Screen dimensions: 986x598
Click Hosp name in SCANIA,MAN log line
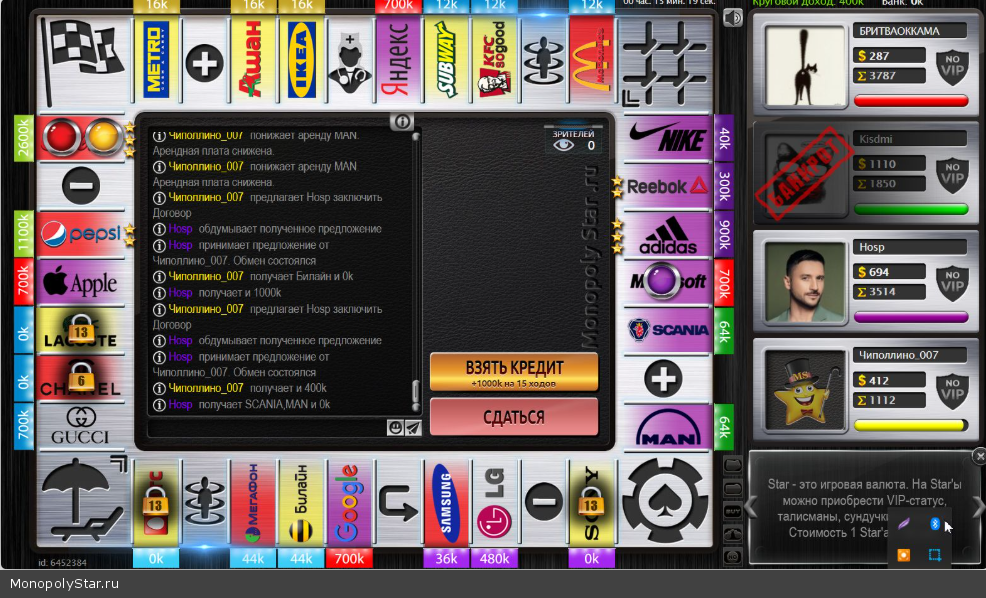coord(180,404)
